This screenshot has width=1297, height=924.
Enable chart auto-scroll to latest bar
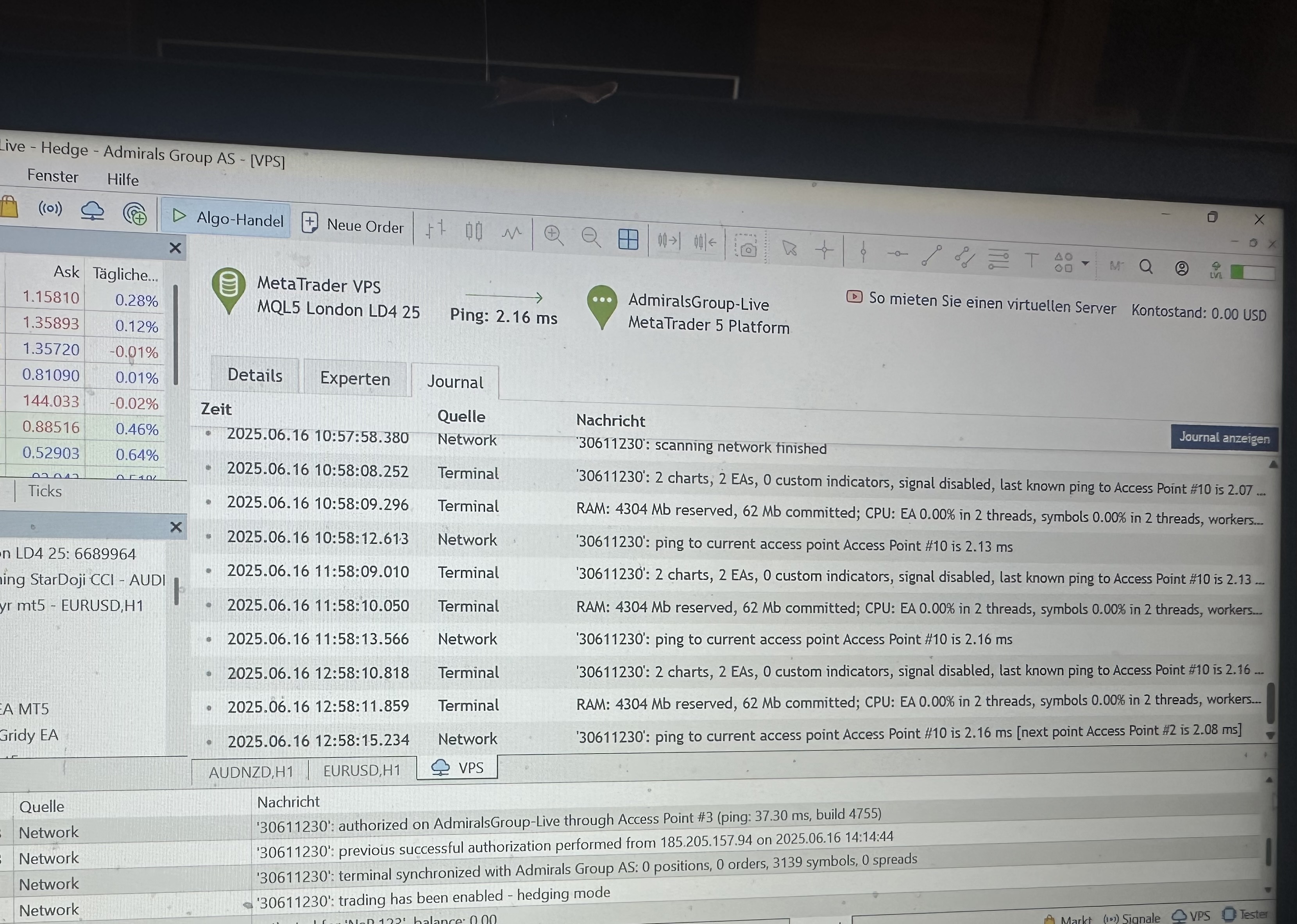tap(668, 241)
